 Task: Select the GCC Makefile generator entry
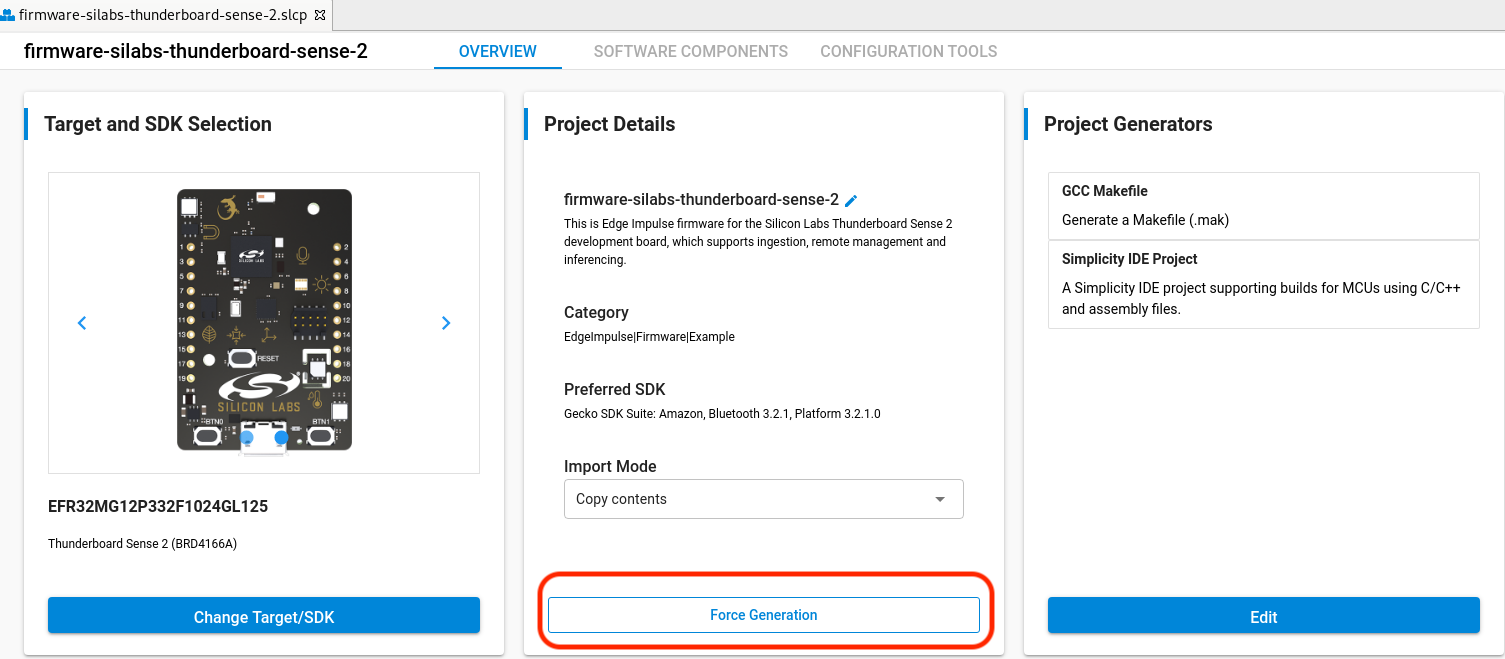tap(1264, 206)
